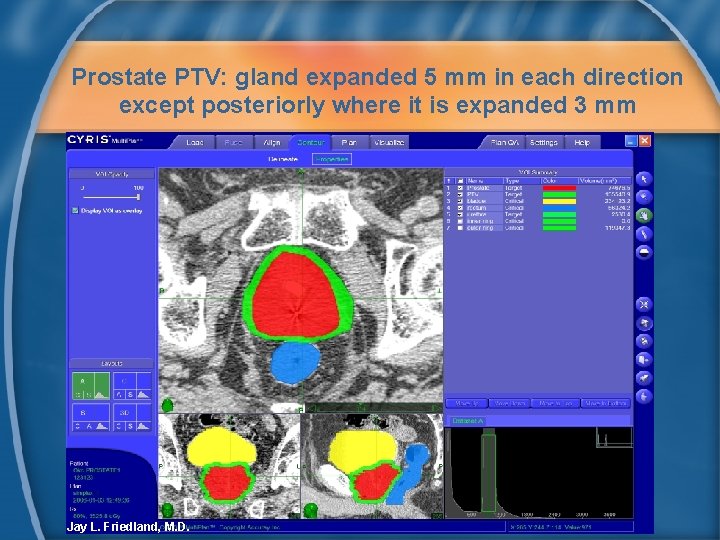This screenshot has height=540, width=720.
Task: Click the third icon in lower right tool group
Action: (644, 341)
